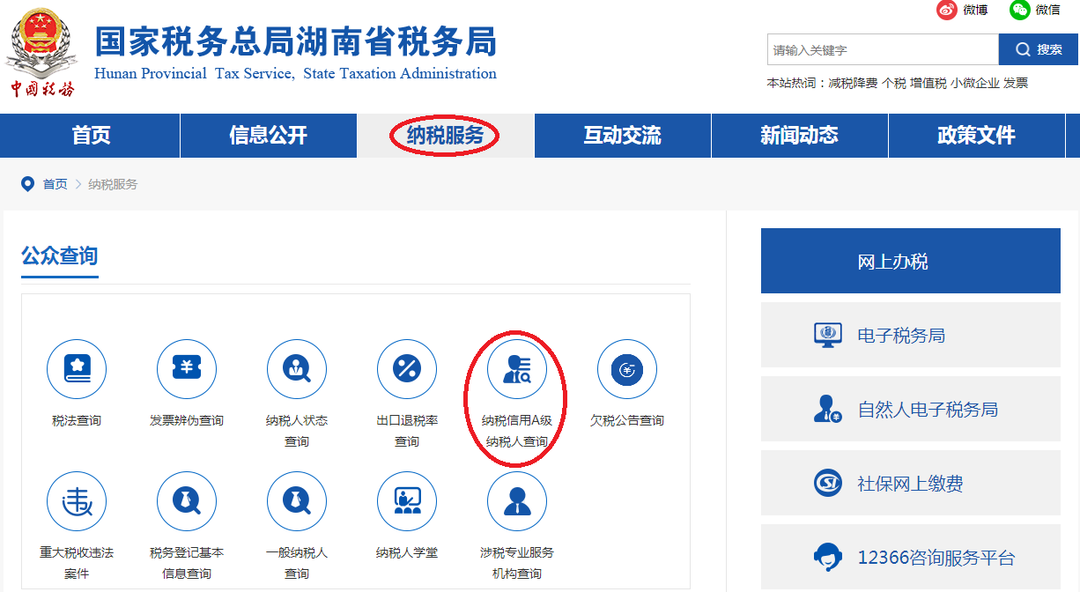This screenshot has height=592, width=1080.
Task: Click the blue 搜索 search button
Action: click(1038, 50)
